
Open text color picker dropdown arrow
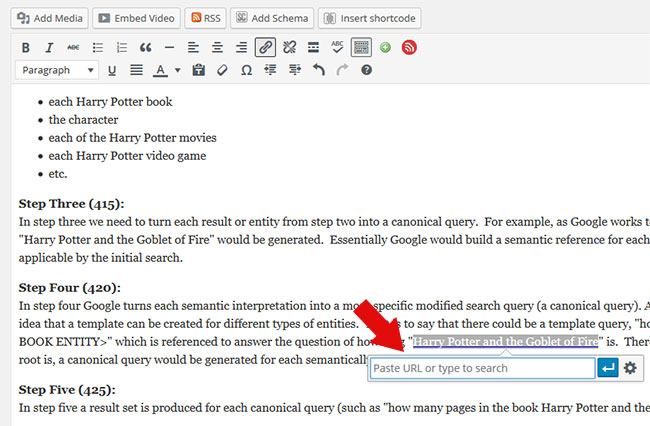[x=177, y=70]
